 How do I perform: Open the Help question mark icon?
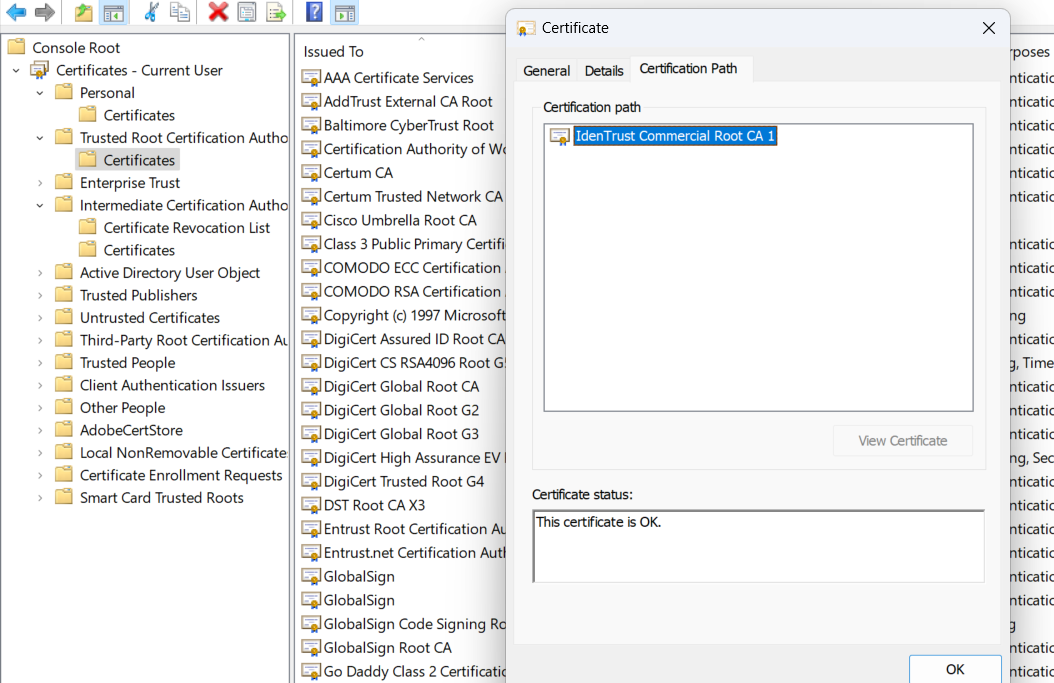[314, 12]
